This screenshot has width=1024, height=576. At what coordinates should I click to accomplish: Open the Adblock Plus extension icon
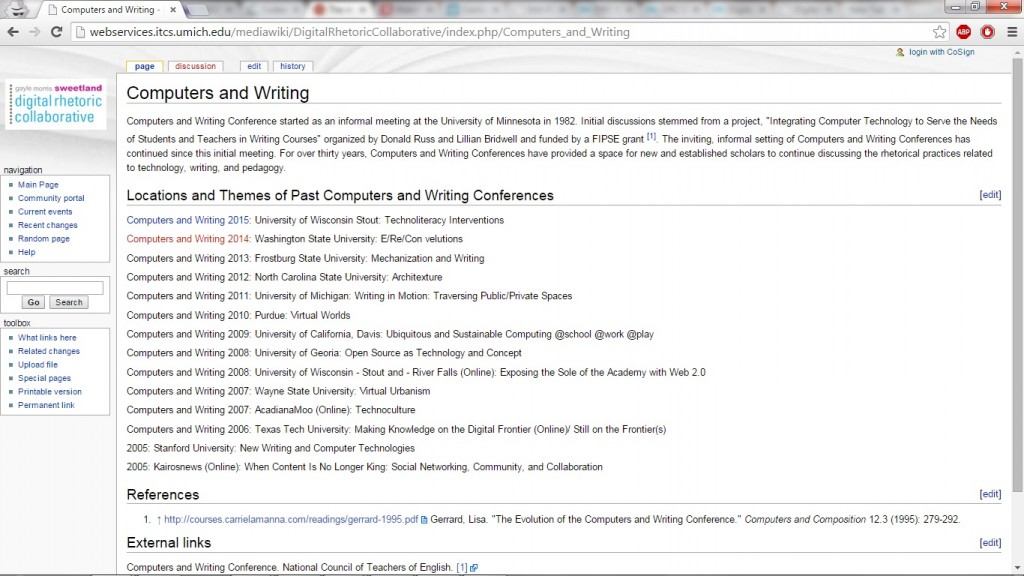click(x=963, y=32)
